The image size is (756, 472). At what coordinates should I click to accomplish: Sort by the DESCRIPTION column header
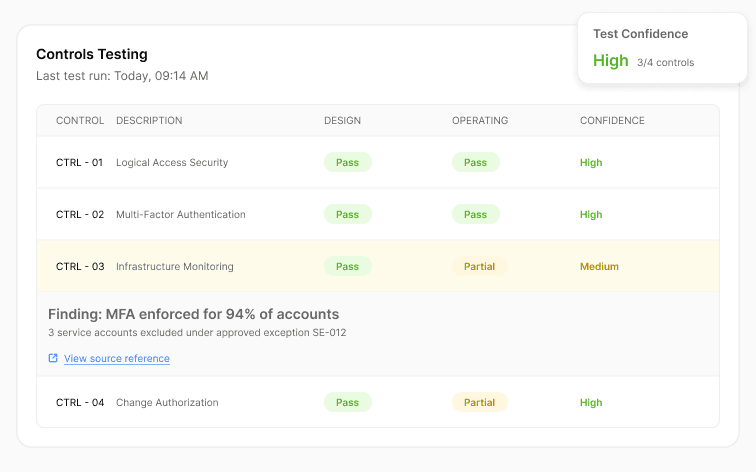[x=149, y=121]
